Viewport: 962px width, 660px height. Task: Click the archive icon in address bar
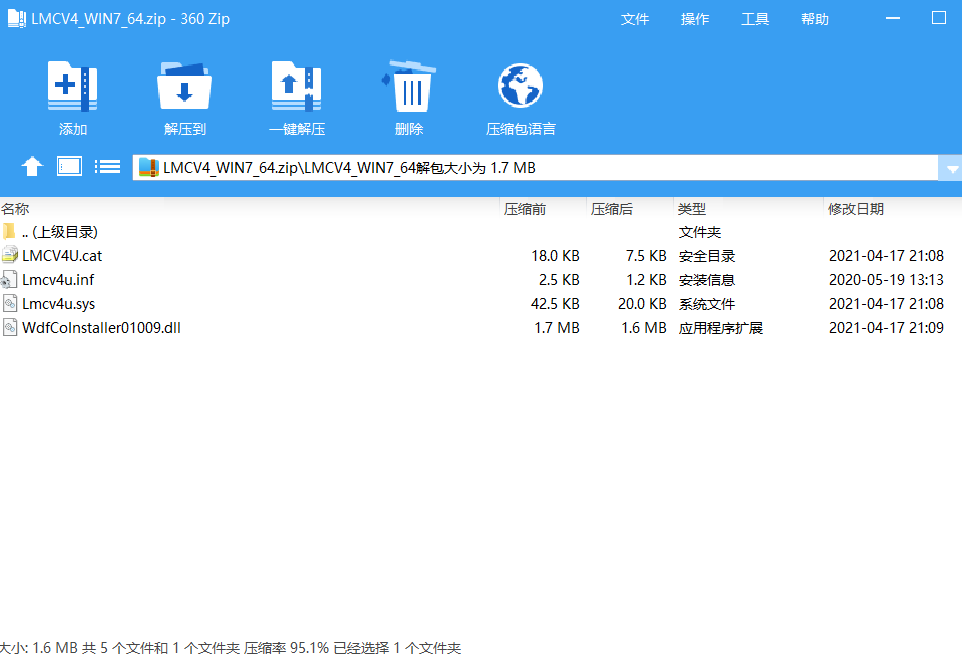tap(148, 167)
